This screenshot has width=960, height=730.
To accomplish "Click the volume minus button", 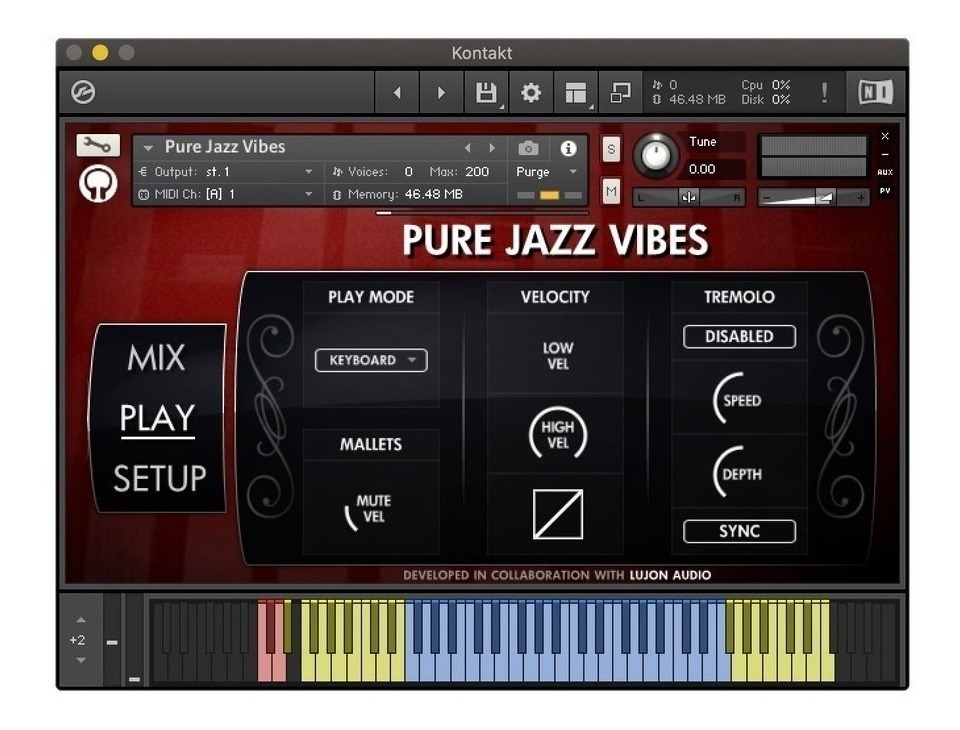I will coord(767,198).
